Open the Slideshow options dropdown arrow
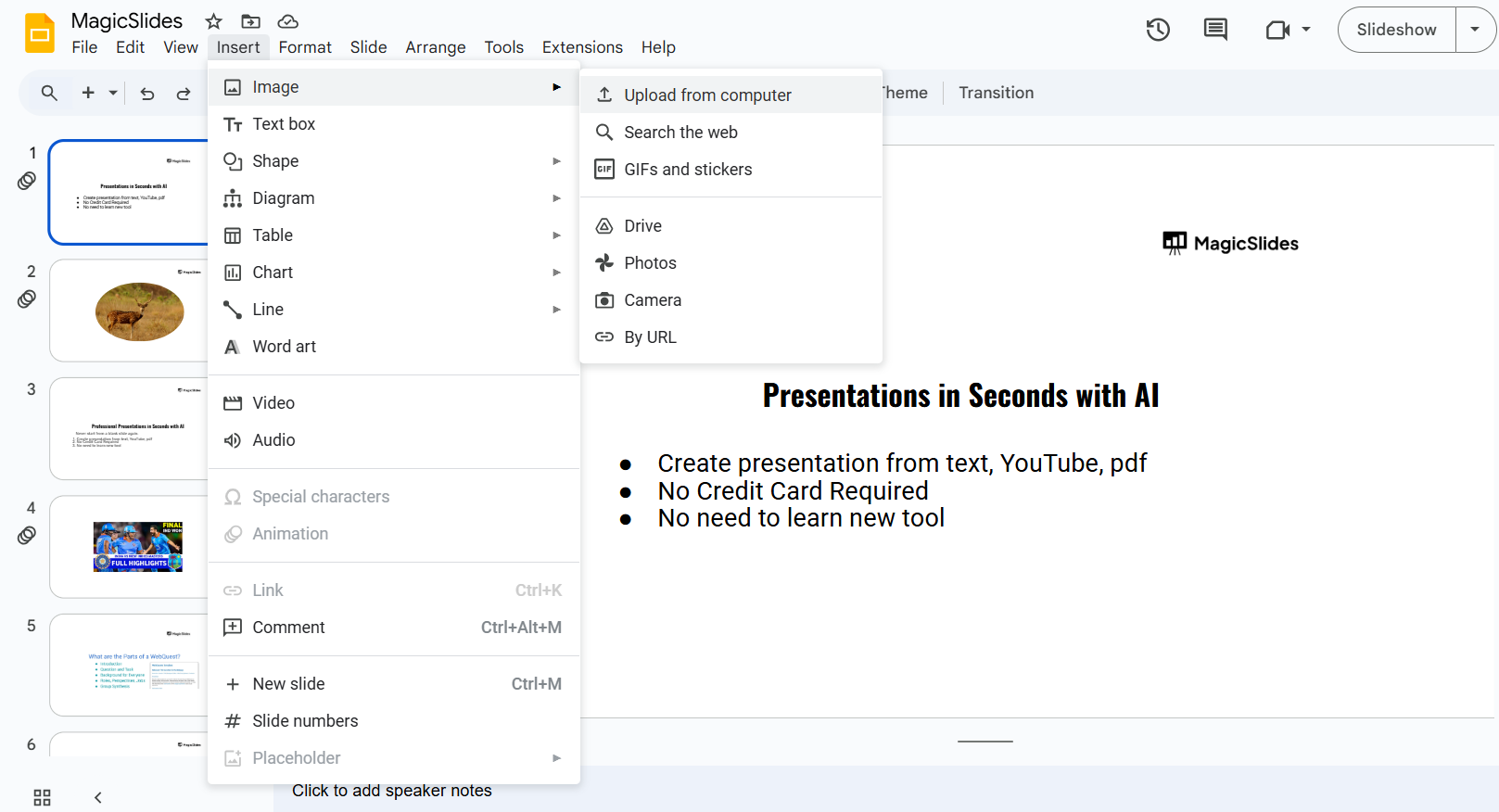Image resolution: width=1499 pixels, height=812 pixels. [1475, 30]
